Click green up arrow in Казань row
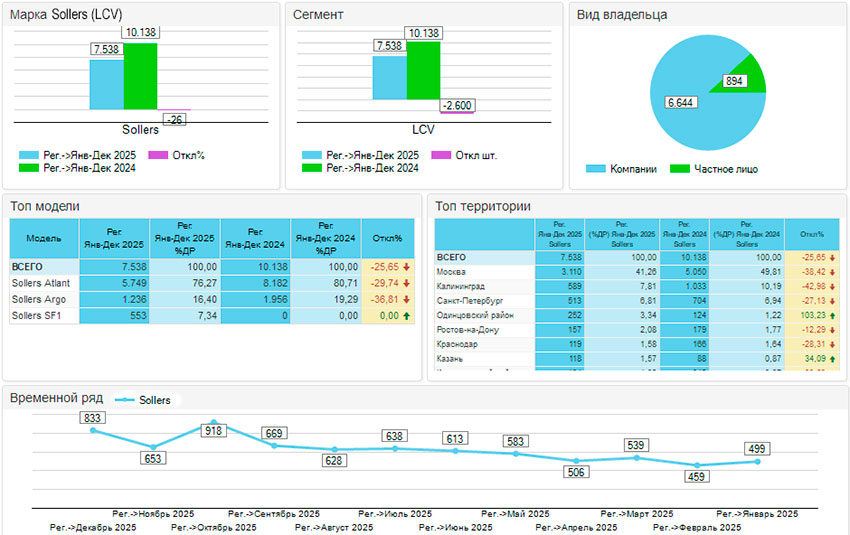850x535 pixels. click(832, 358)
